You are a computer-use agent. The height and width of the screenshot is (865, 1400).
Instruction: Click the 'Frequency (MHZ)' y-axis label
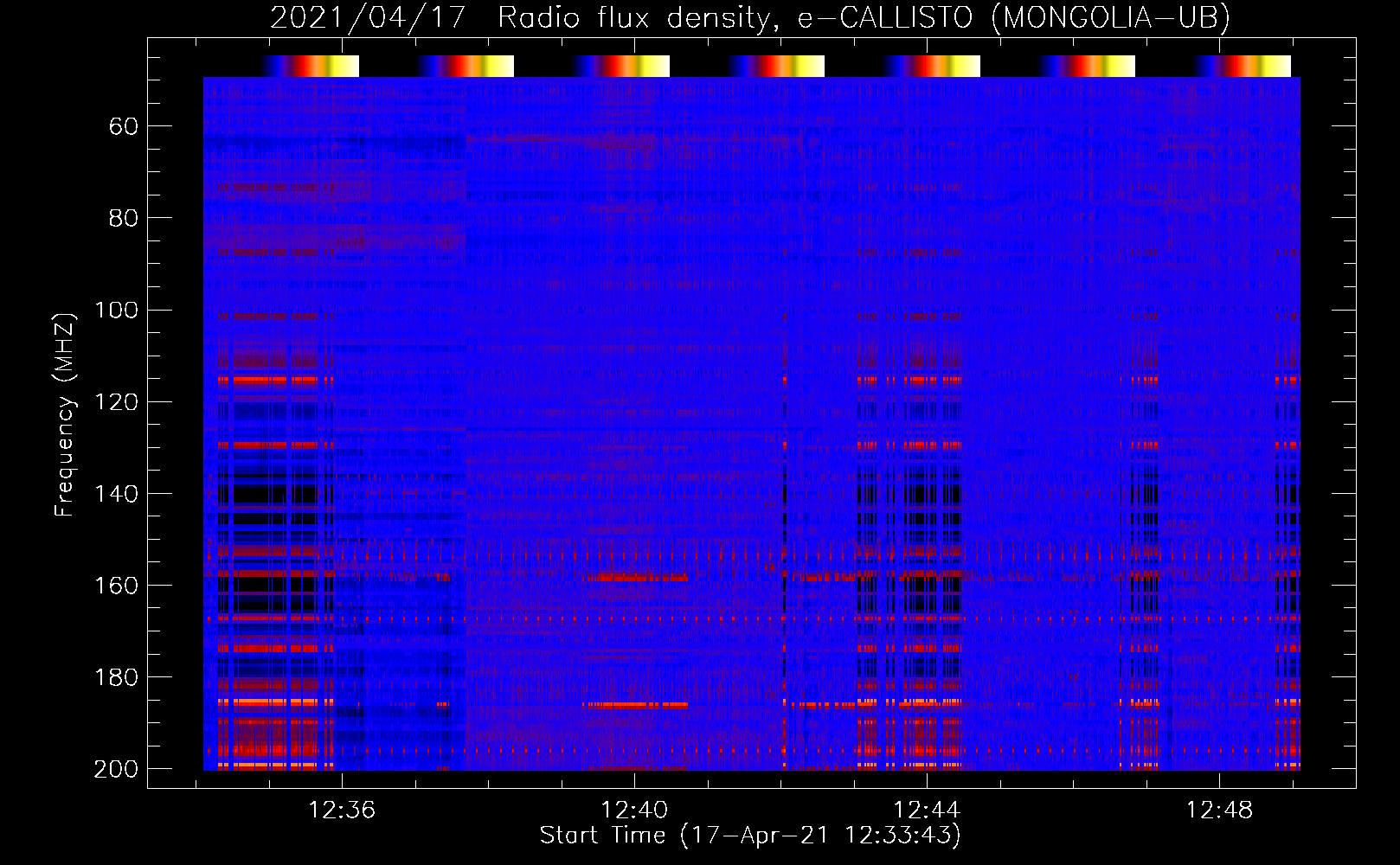[x=65, y=414]
